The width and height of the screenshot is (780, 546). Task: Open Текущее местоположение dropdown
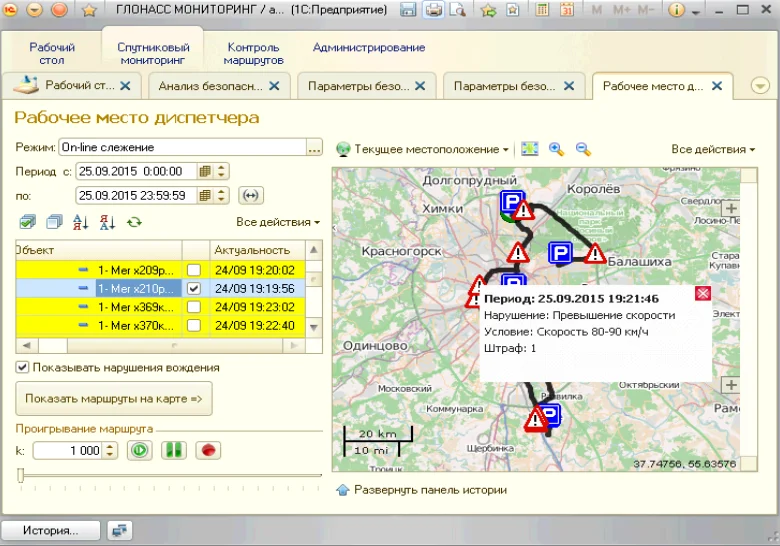click(422, 149)
